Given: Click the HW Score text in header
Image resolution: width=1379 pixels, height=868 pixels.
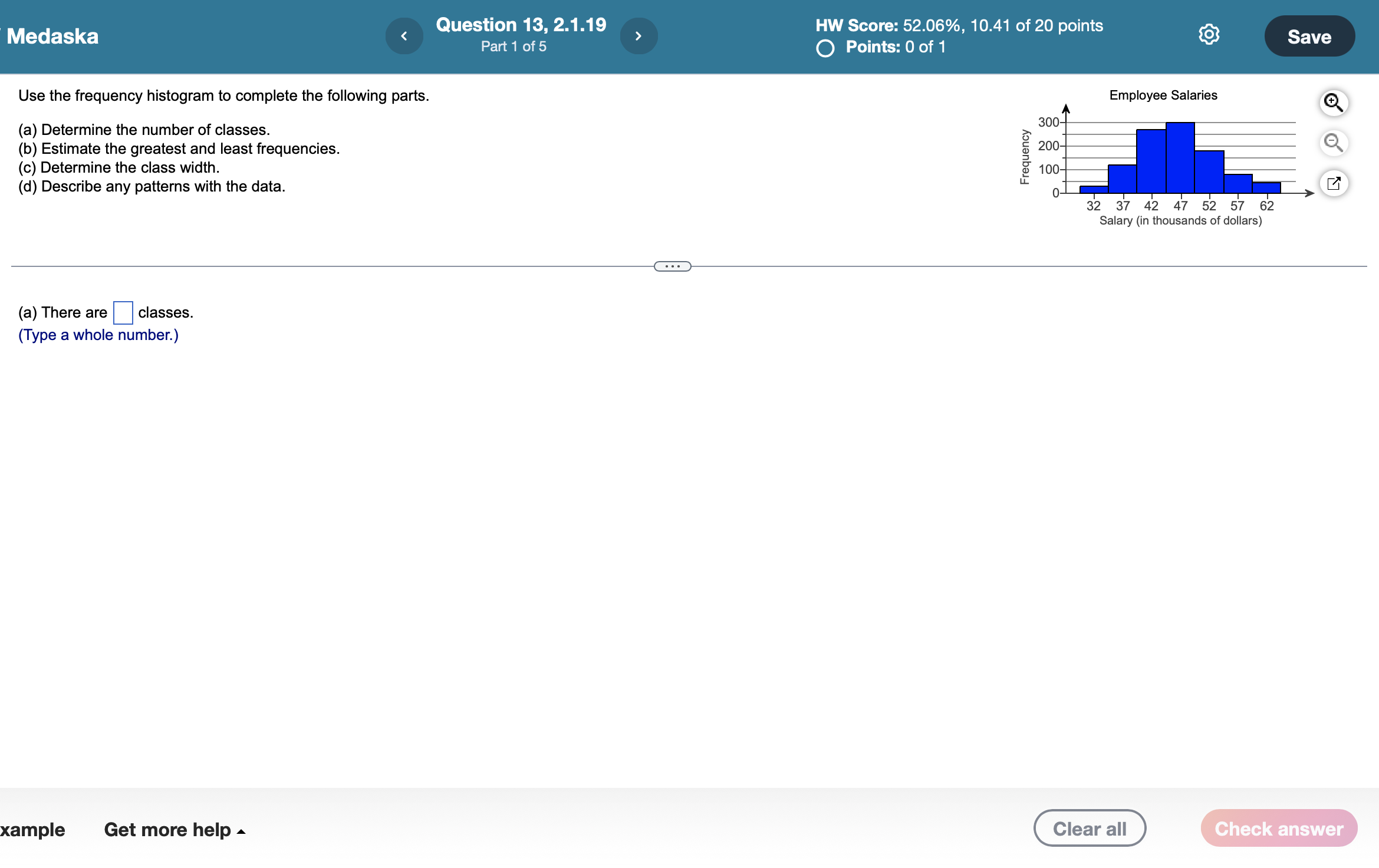Looking at the screenshot, I should pyautogui.click(x=959, y=25).
